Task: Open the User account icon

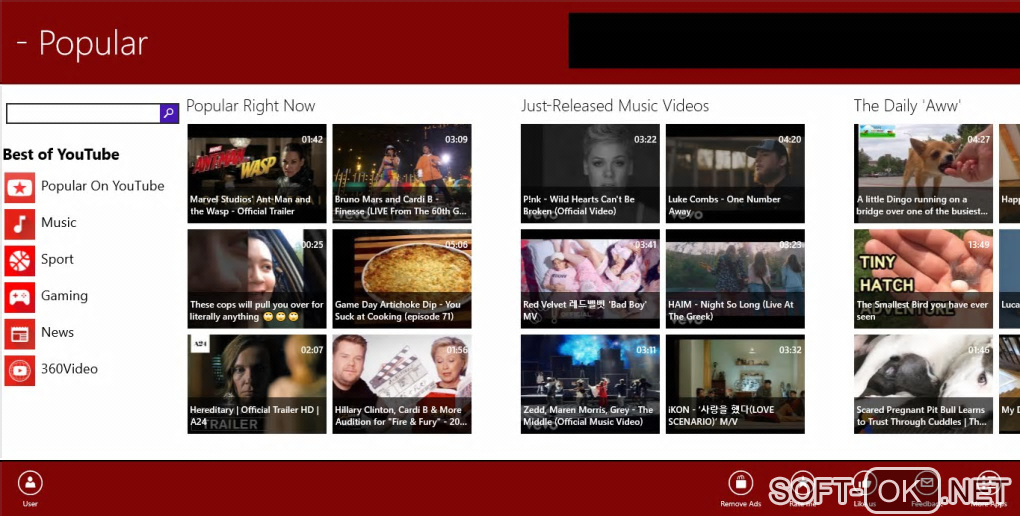Action: coord(30,483)
